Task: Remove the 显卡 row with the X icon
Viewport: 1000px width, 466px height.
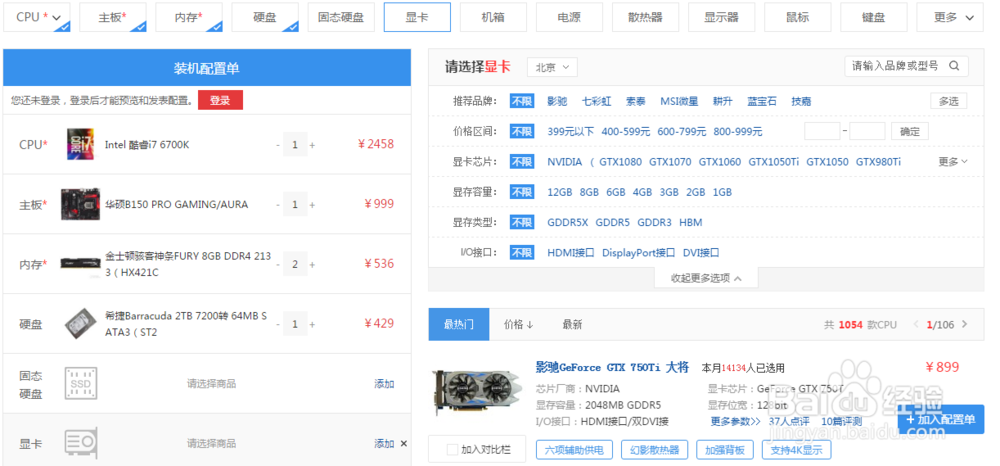Action: pyautogui.click(x=404, y=443)
